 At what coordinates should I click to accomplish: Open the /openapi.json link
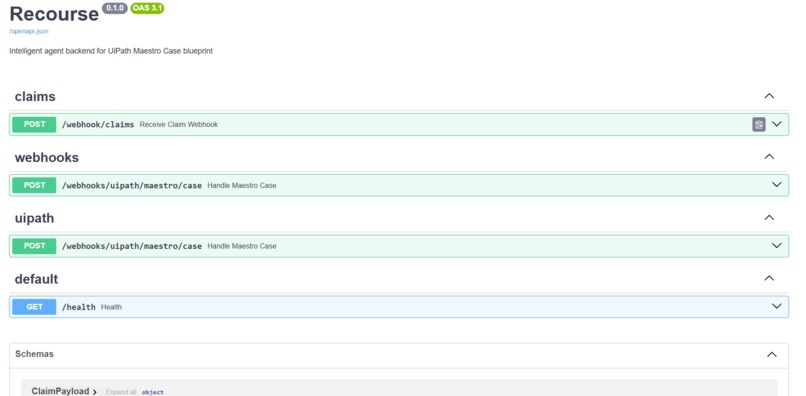click(29, 31)
